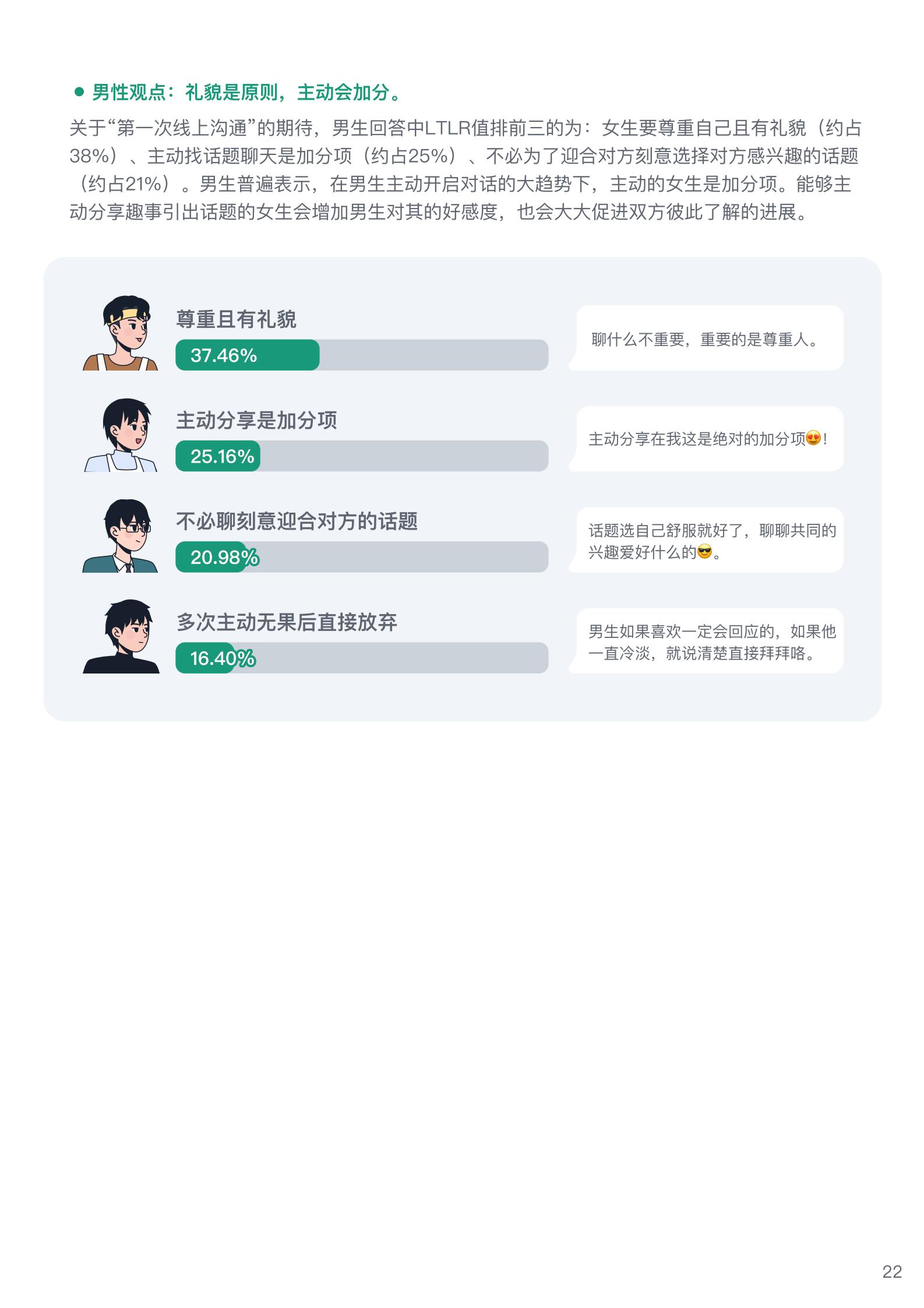This screenshot has width=924, height=1308.
Task: Click the speech bubble about 话题选自己舒服
Action: coord(706,540)
